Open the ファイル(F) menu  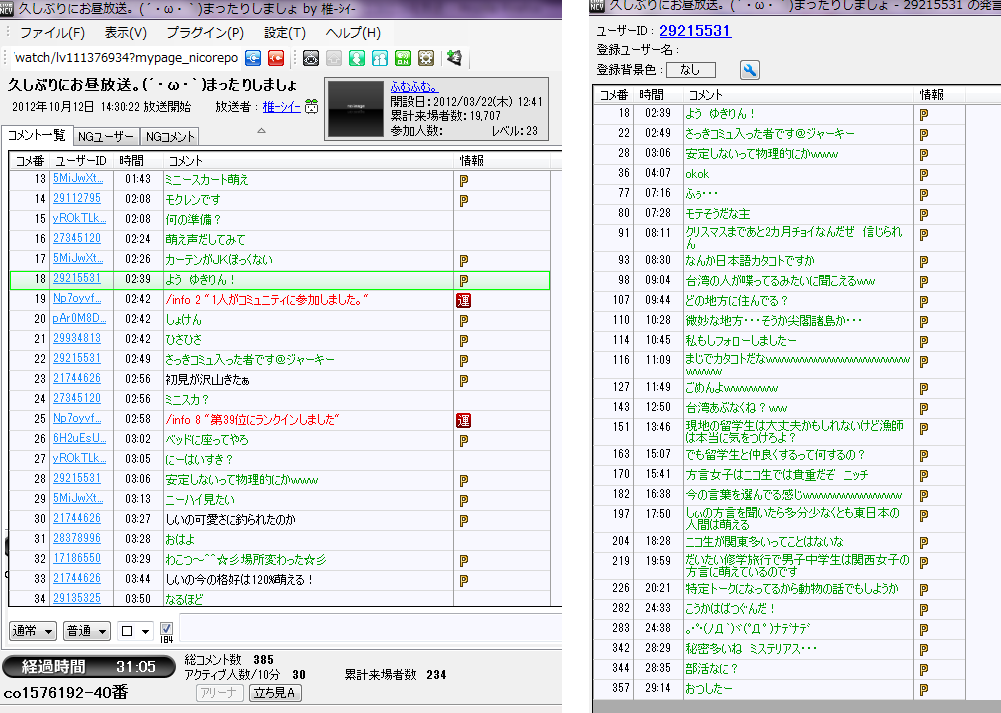click(x=52, y=33)
